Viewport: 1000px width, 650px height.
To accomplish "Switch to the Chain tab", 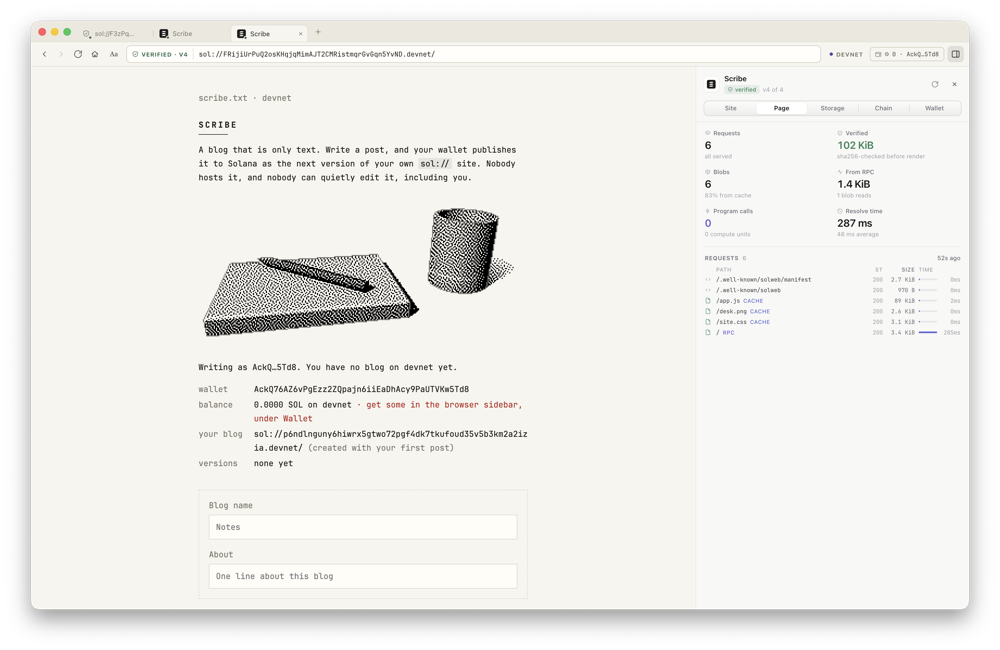I will pyautogui.click(x=883, y=108).
